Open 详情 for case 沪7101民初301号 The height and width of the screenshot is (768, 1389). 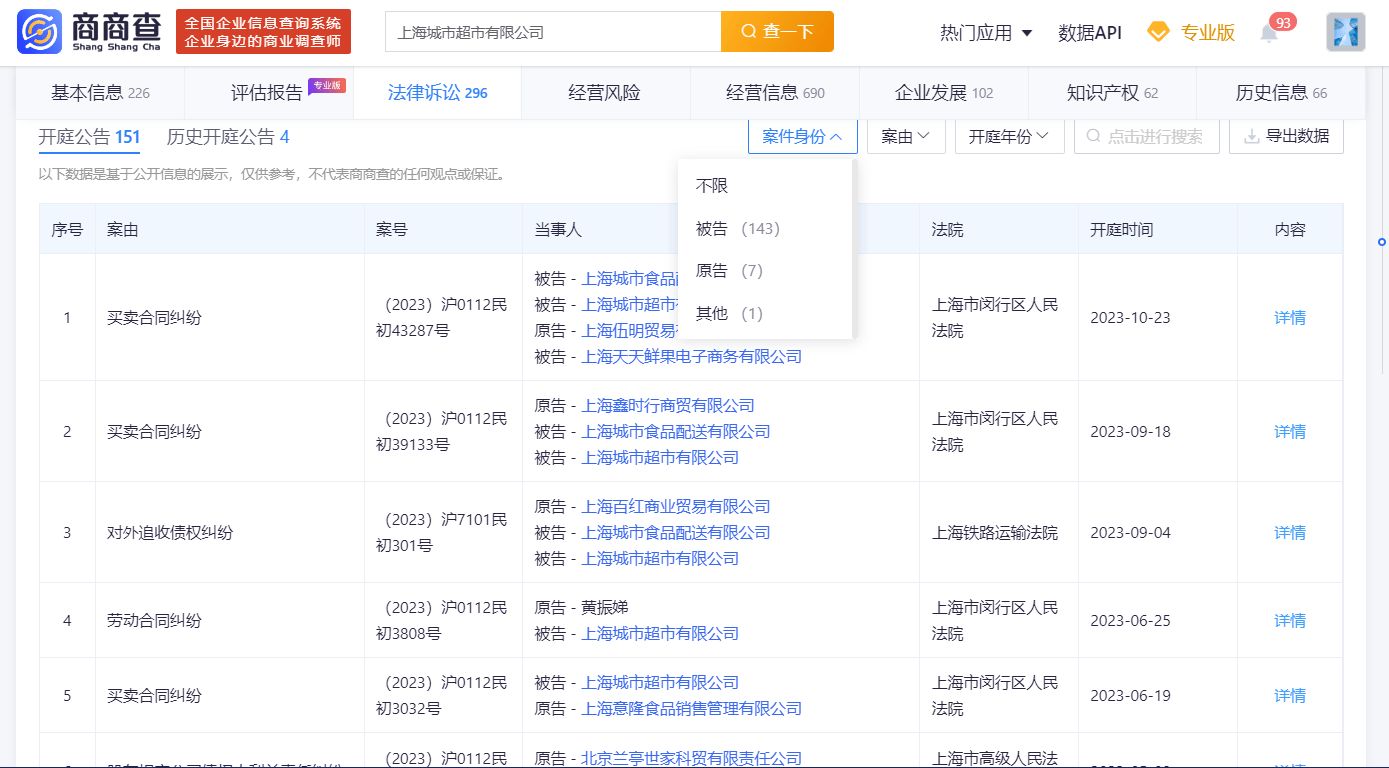(1290, 533)
